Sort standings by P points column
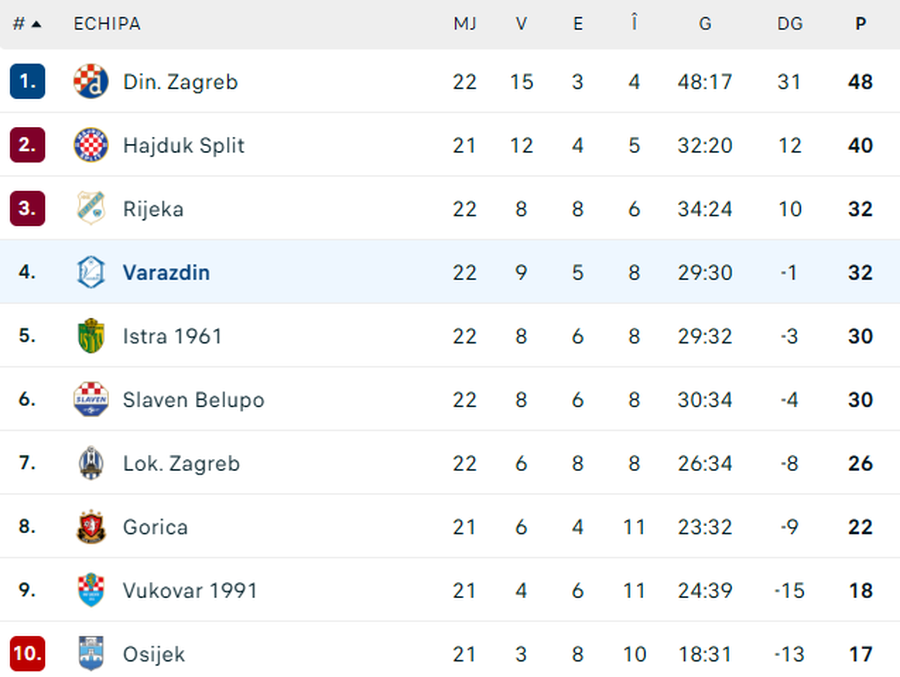This screenshot has width=900, height=677. 860,24
